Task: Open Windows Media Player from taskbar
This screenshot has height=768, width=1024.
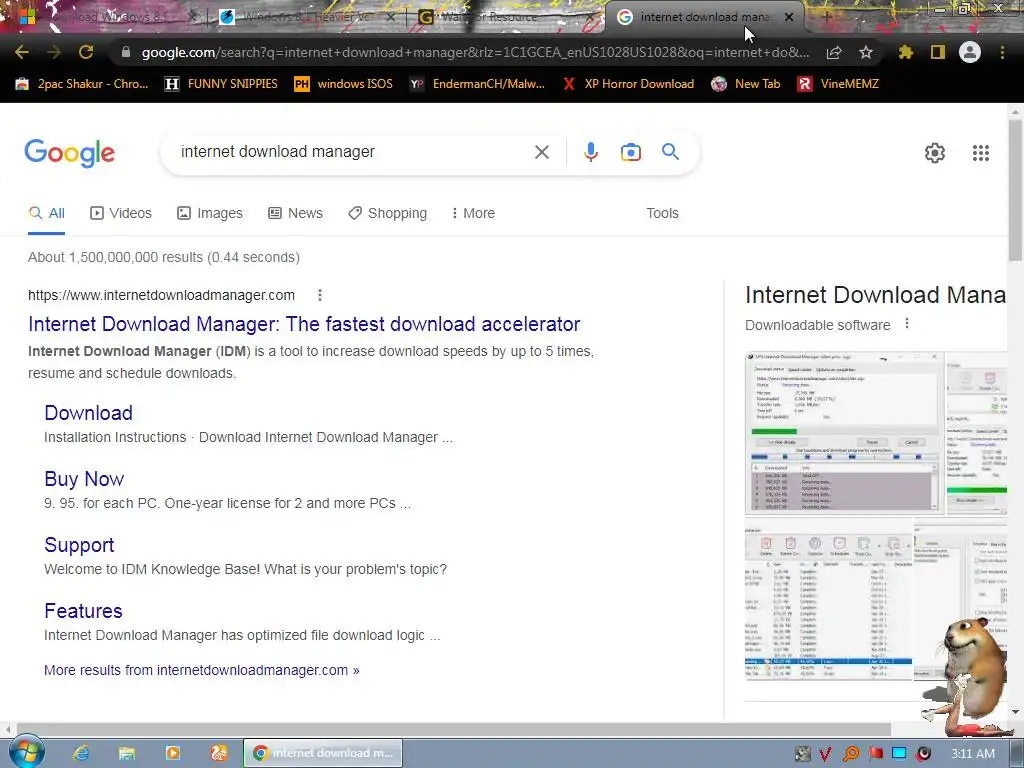Action: (173, 753)
